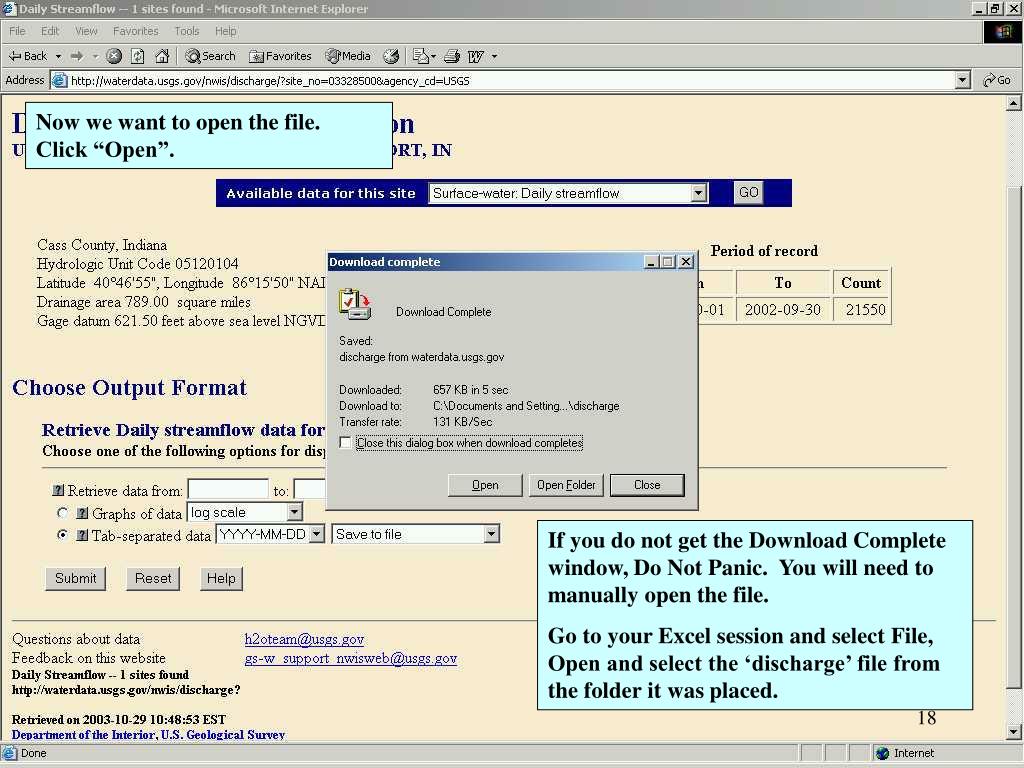Click the URL text in the address bar
The width and height of the screenshot is (1024, 768).
coord(270,80)
